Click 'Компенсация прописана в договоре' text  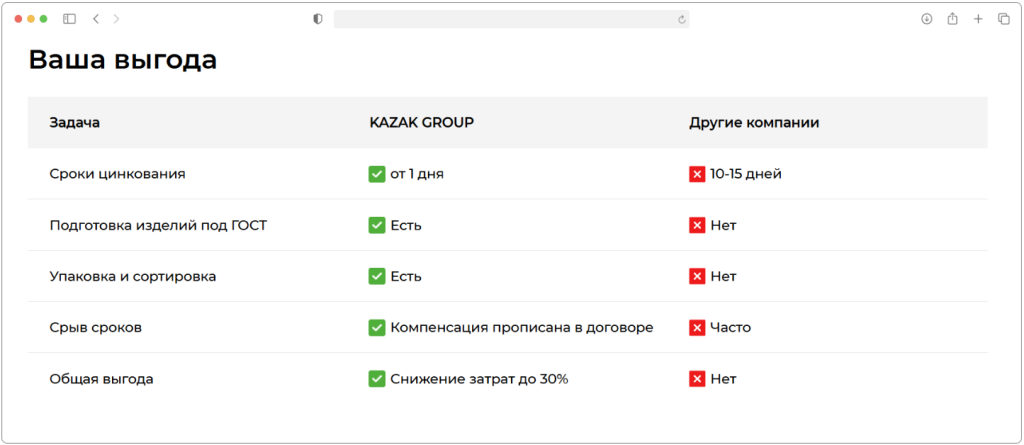[522, 327]
